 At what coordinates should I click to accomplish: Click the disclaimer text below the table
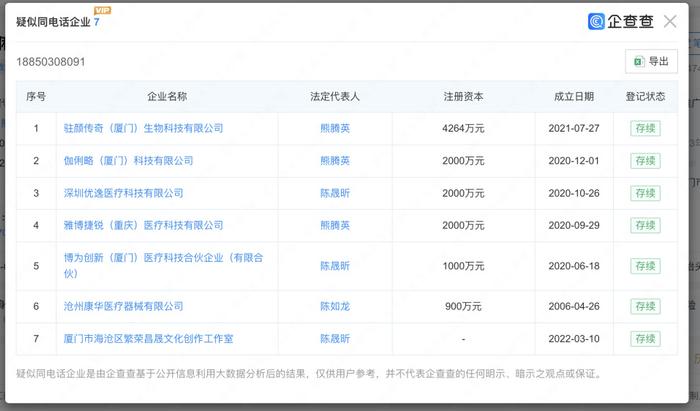click(309, 374)
